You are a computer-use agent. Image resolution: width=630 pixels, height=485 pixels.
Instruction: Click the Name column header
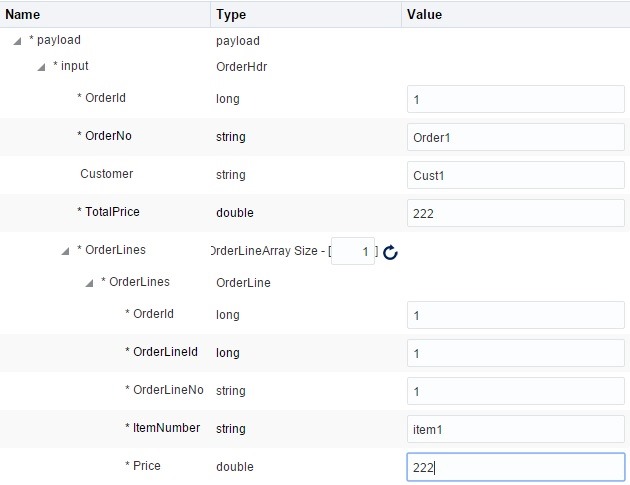23,15
